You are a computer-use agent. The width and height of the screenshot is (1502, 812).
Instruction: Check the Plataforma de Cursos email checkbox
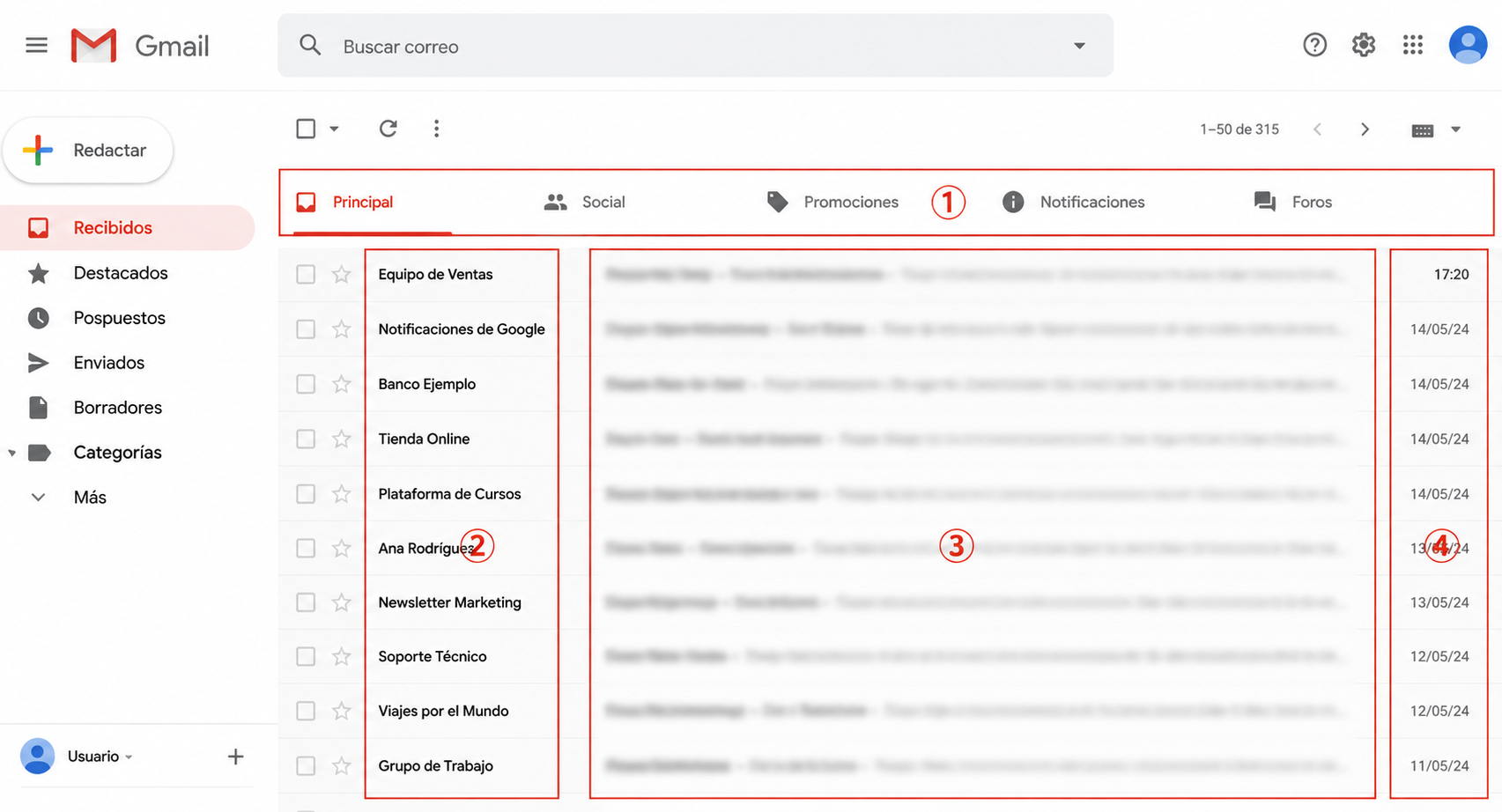(306, 494)
